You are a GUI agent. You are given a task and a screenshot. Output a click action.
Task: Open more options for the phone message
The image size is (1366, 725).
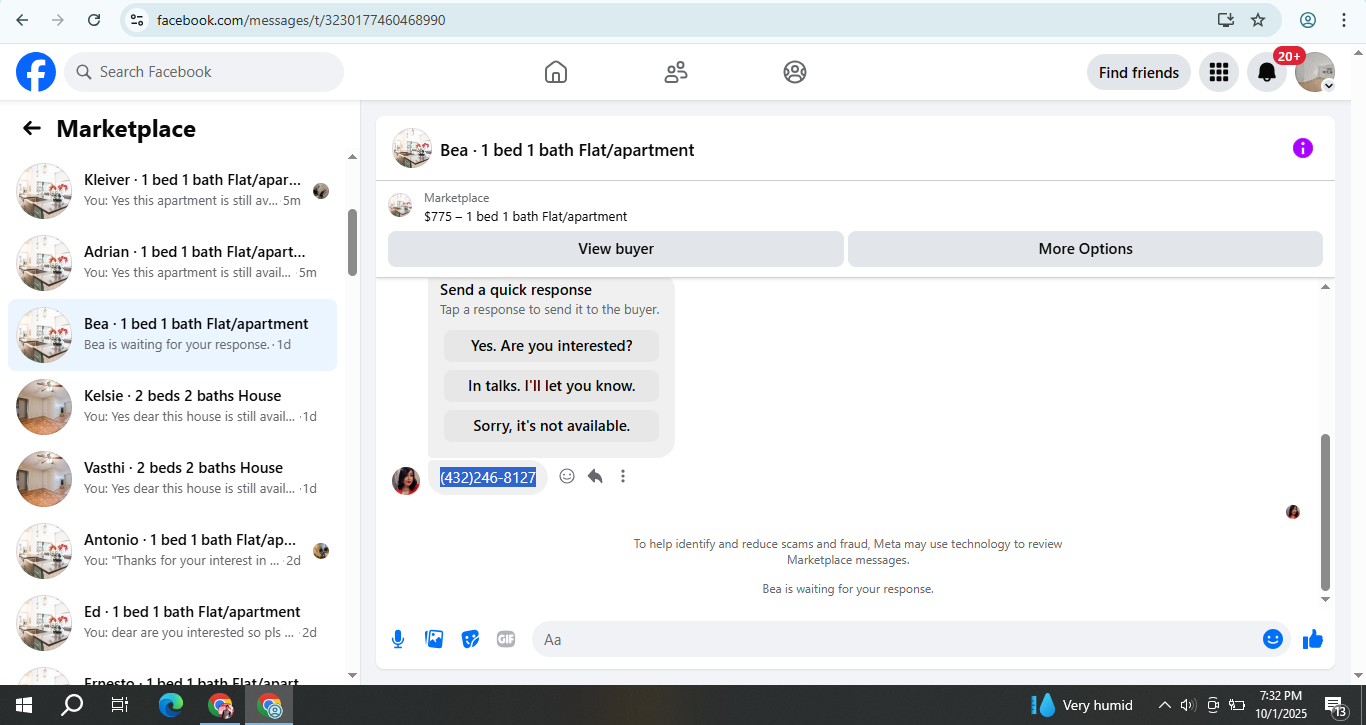[x=623, y=476]
